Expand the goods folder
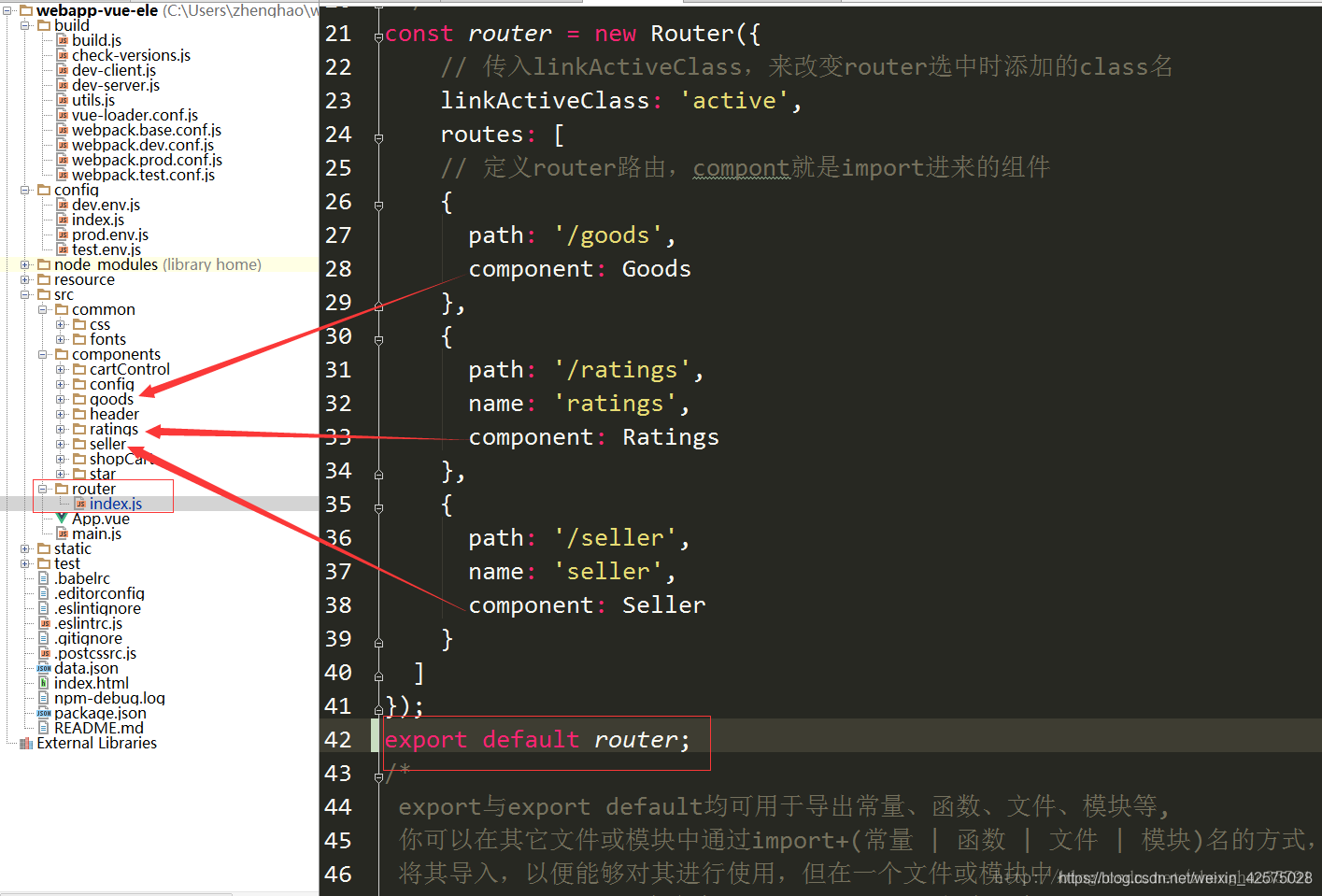Image resolution: width=1322 pixels, height=896 pixels. [x=61, y=399]
